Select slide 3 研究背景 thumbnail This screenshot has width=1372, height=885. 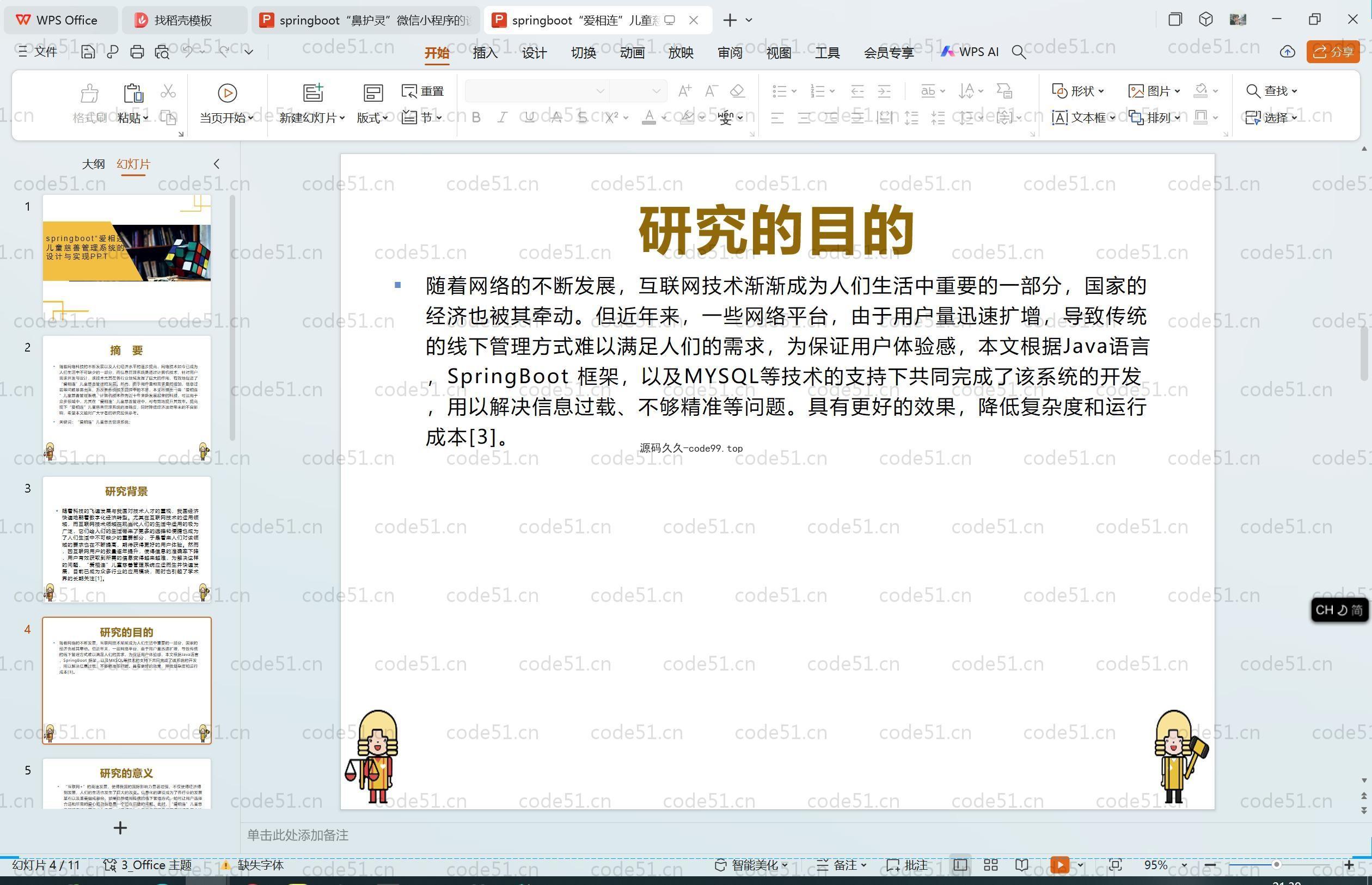pos(126,539)
